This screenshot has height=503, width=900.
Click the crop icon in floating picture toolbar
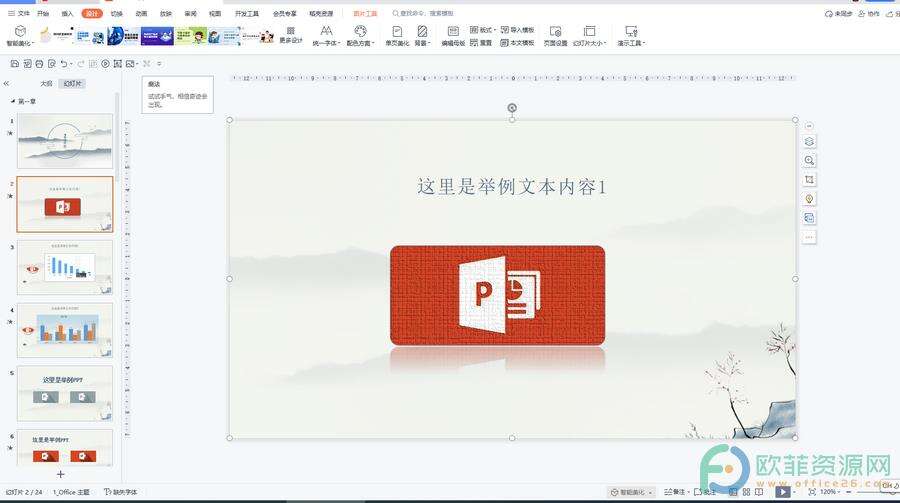pyautogui.click(x=809, y=180)
